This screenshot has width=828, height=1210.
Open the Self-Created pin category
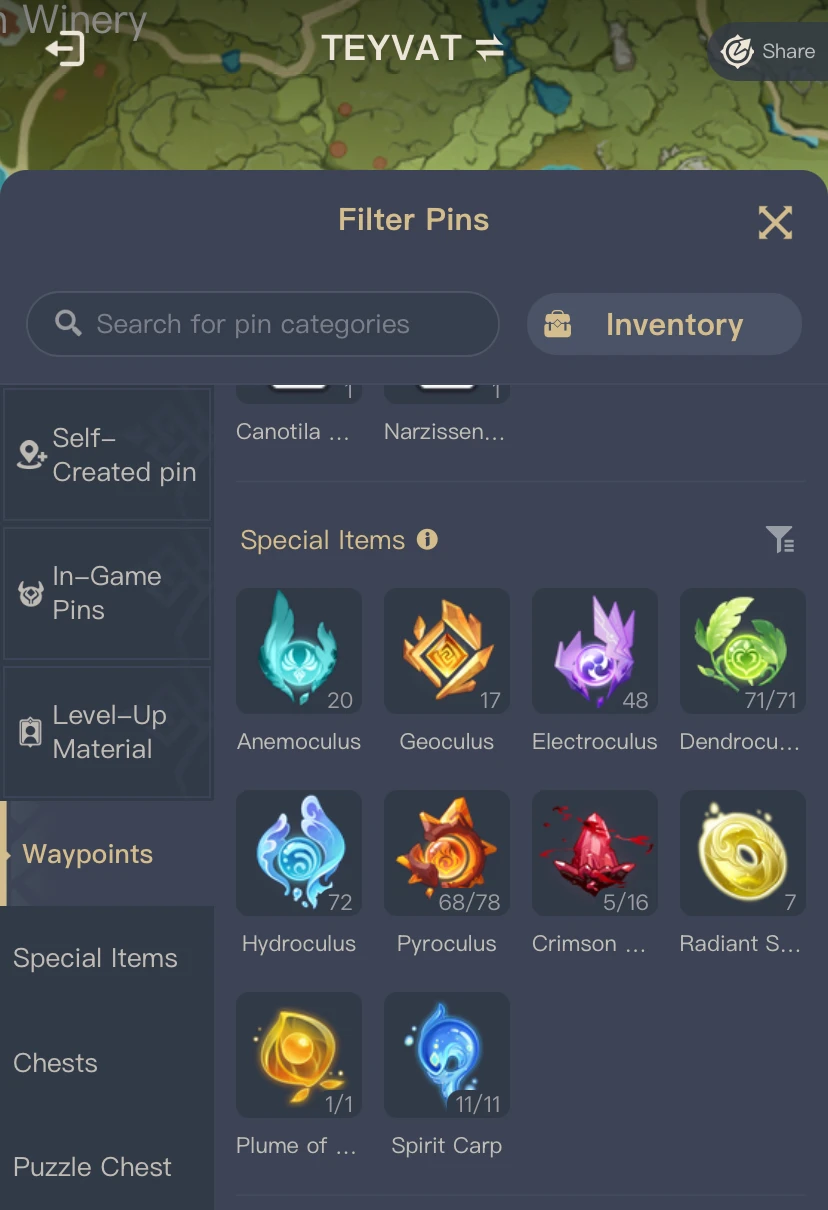tap(107, 455)
